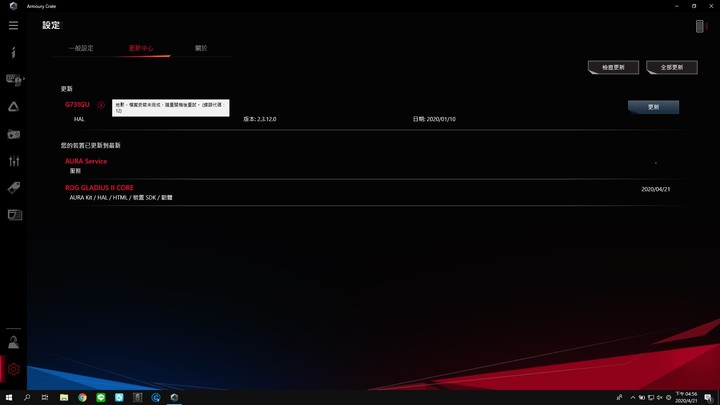Open the hamburger menu in the sidebar
This screenshot has height=405, width=720.
click(13, 25)
